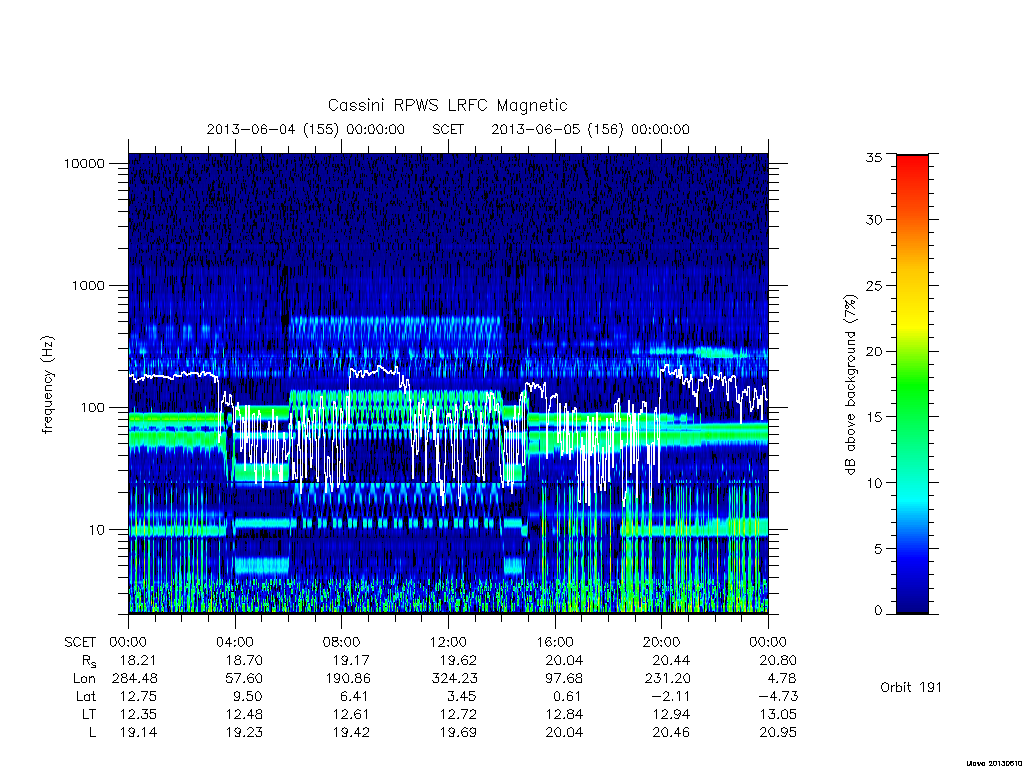
Task: Click the Rs value "20.80"
Action: coord(778,660)
